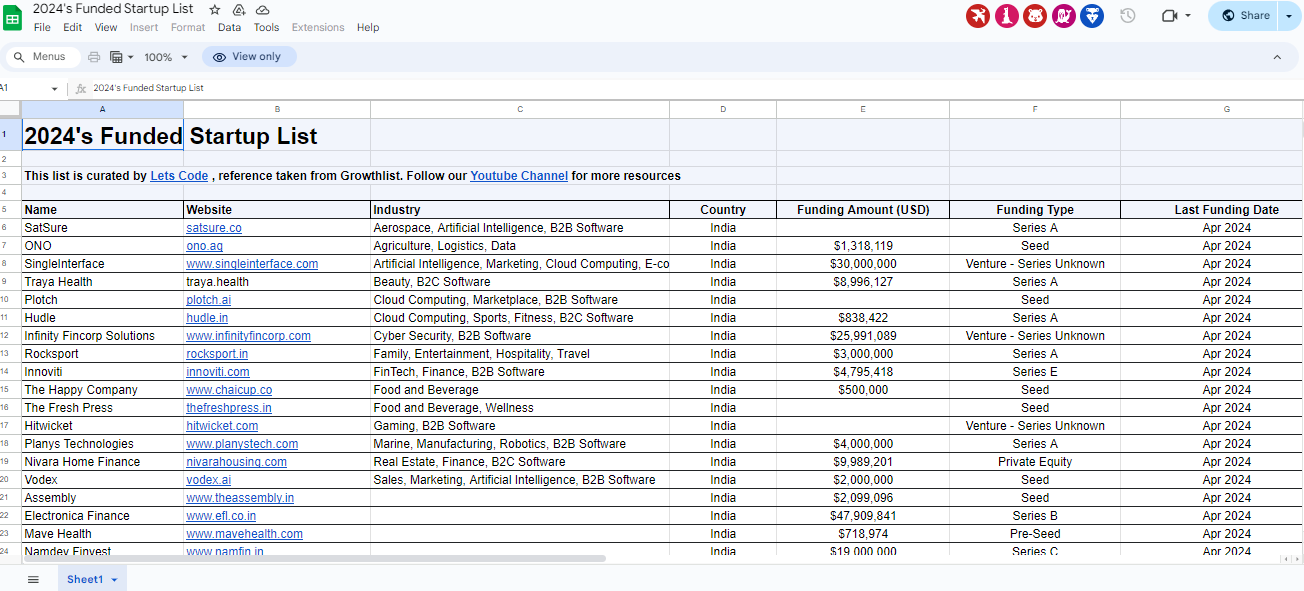Viewport: 1304px width, 591px height.
Task: Open the View menu
Action: click(x=106, y=28)
